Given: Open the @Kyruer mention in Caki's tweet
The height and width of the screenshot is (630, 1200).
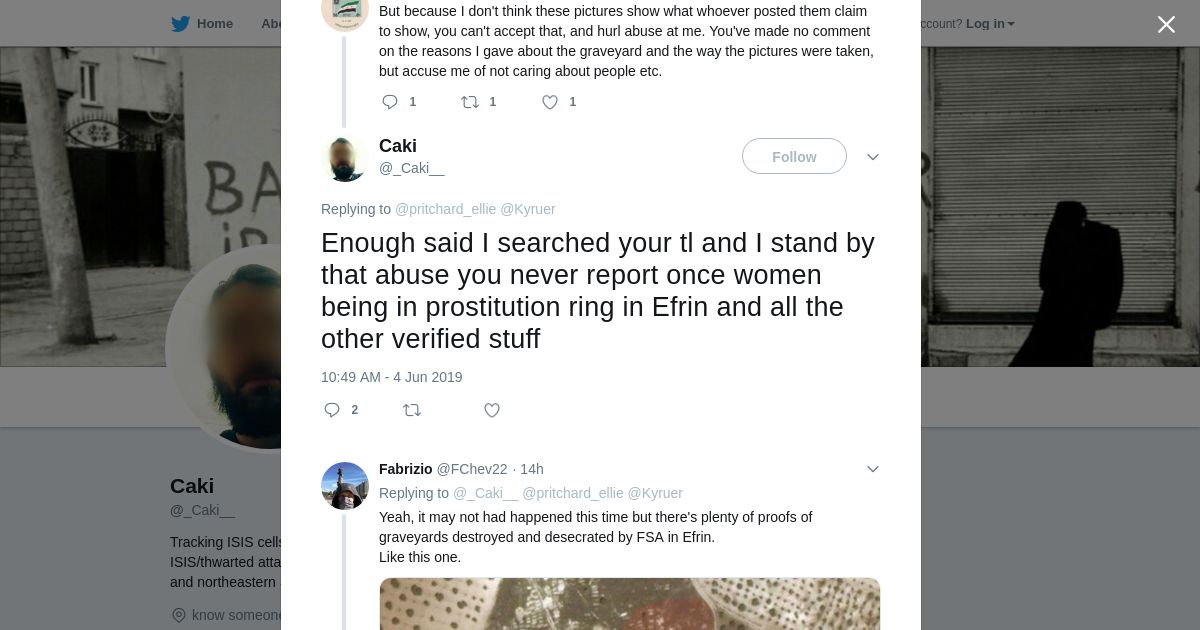Looking at the screenshot, I should click(527, 209).
